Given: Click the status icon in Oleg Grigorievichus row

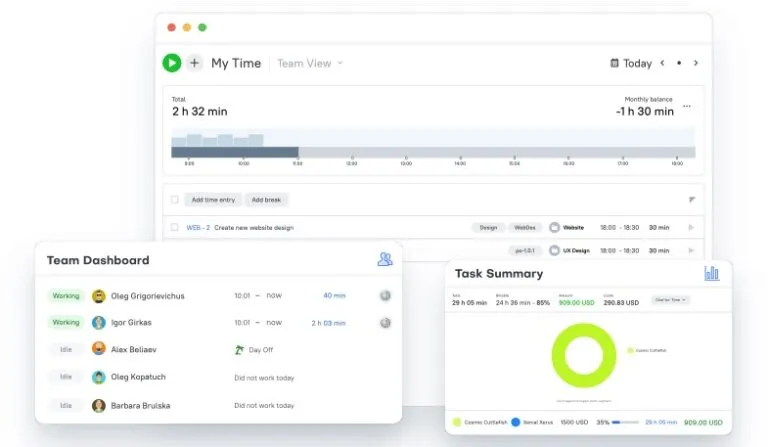Looking at the screenshot, I should 385,296.
